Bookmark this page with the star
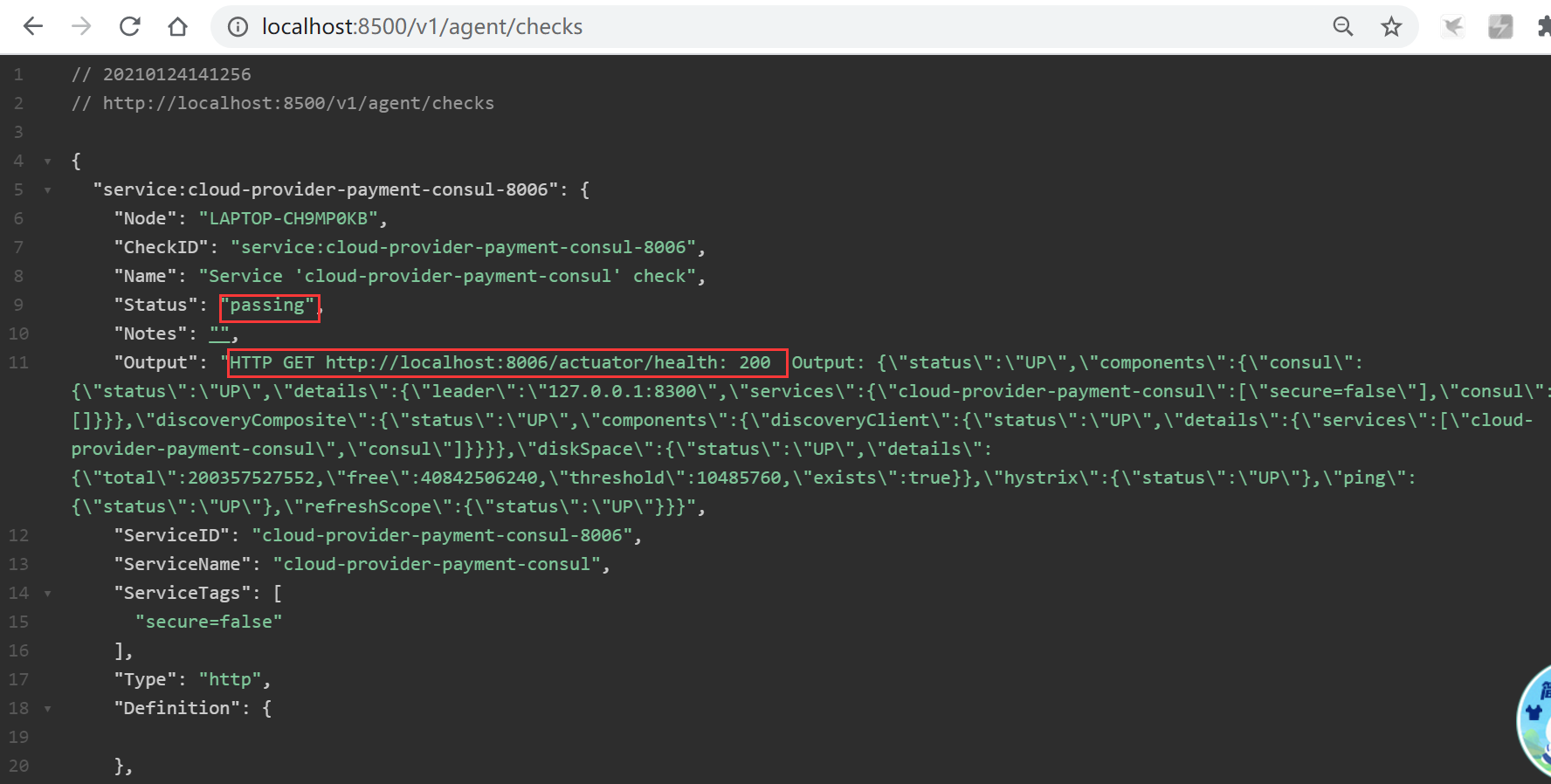 pyautogui.click(x=1391, y=27)
